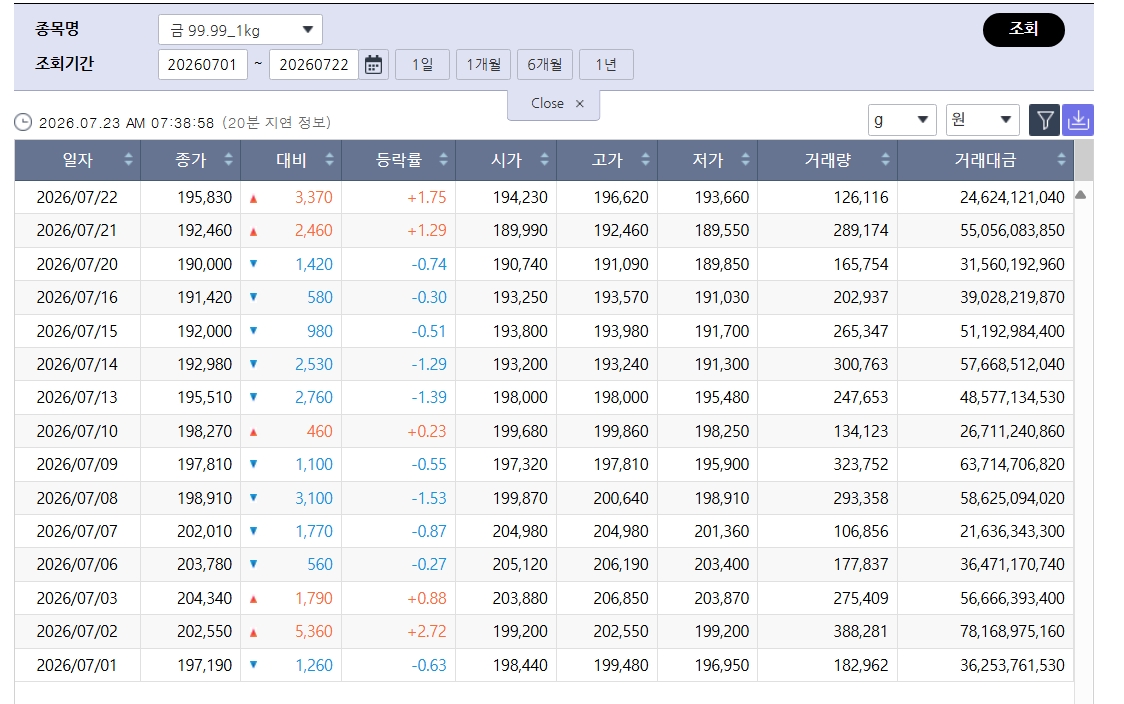Click the scrollbar up arrow

1080,195
